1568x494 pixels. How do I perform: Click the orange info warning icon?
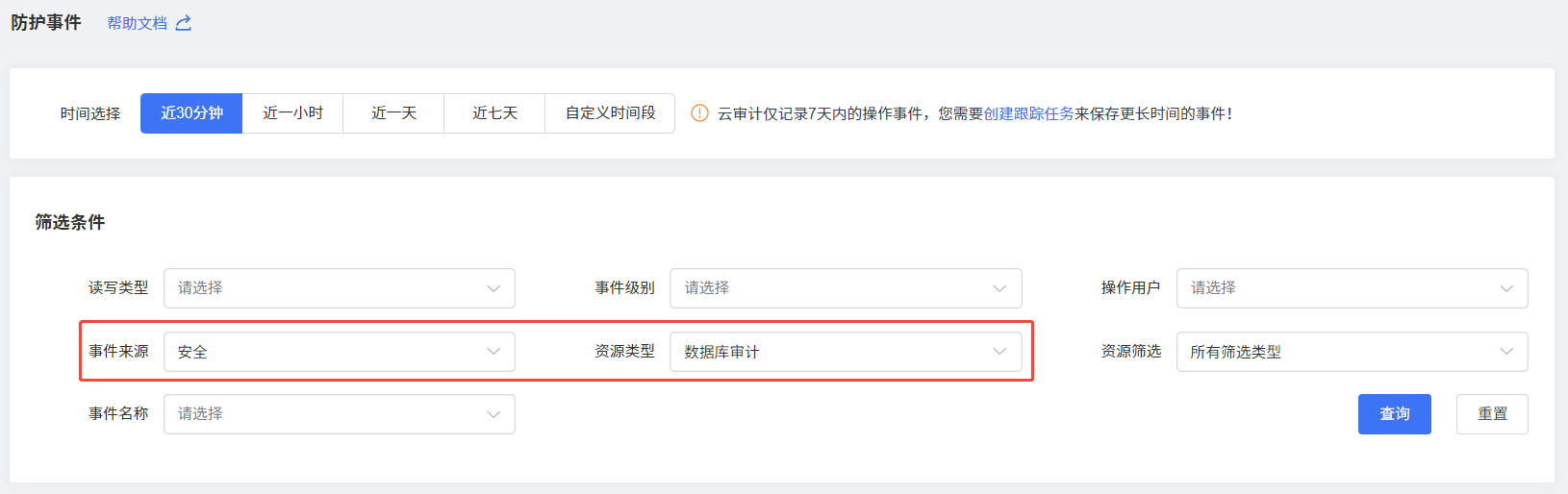coord(699,113)
